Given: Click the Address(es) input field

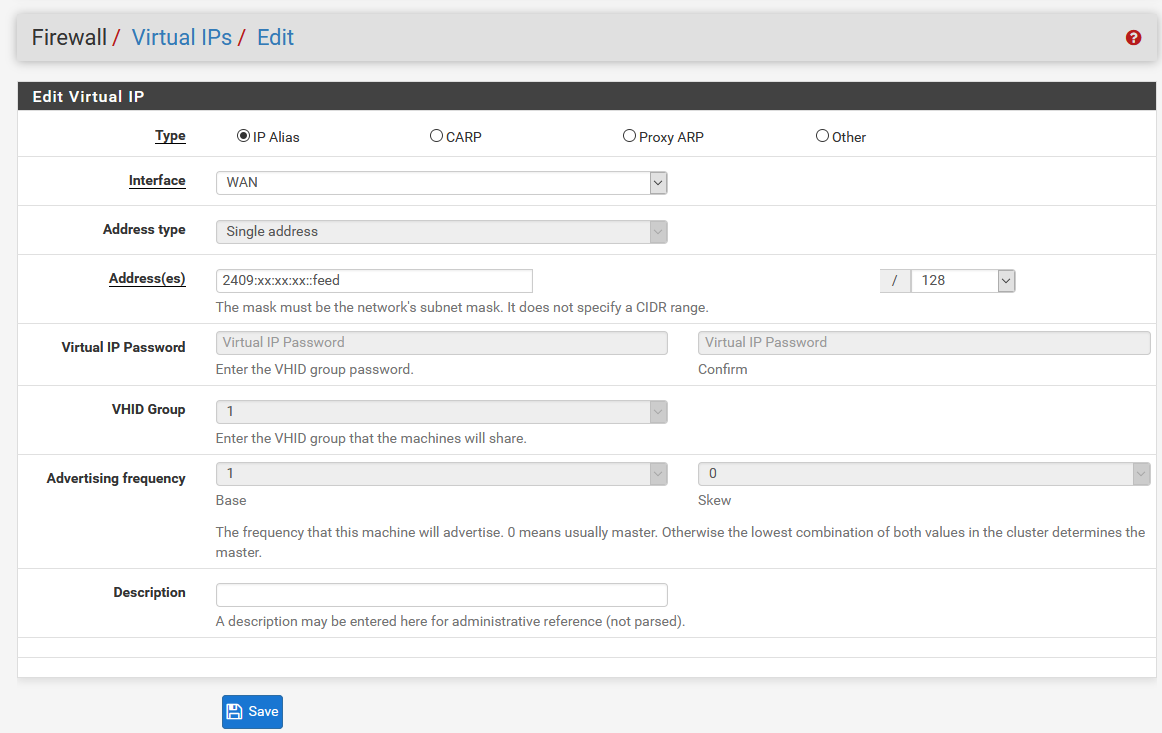Looking at the screenshot, I should pyautogui.click(x=374, y=281).
